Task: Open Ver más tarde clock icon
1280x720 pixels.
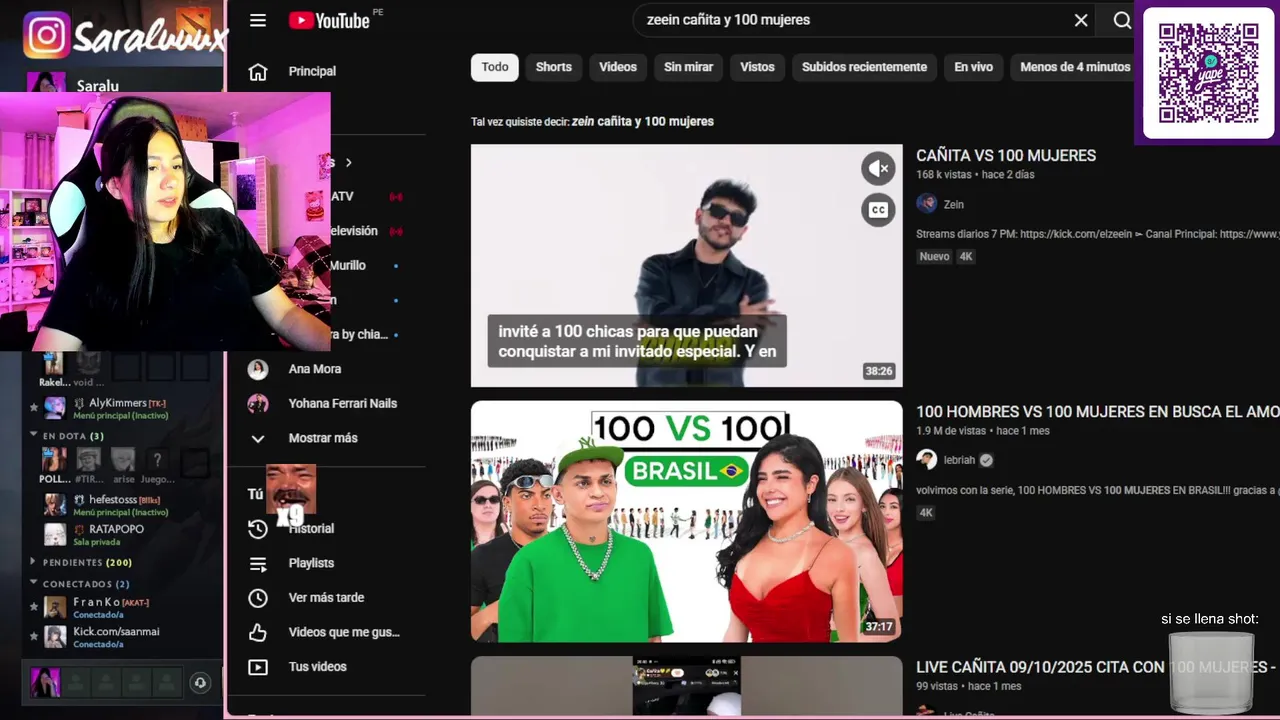Action: 258,598
